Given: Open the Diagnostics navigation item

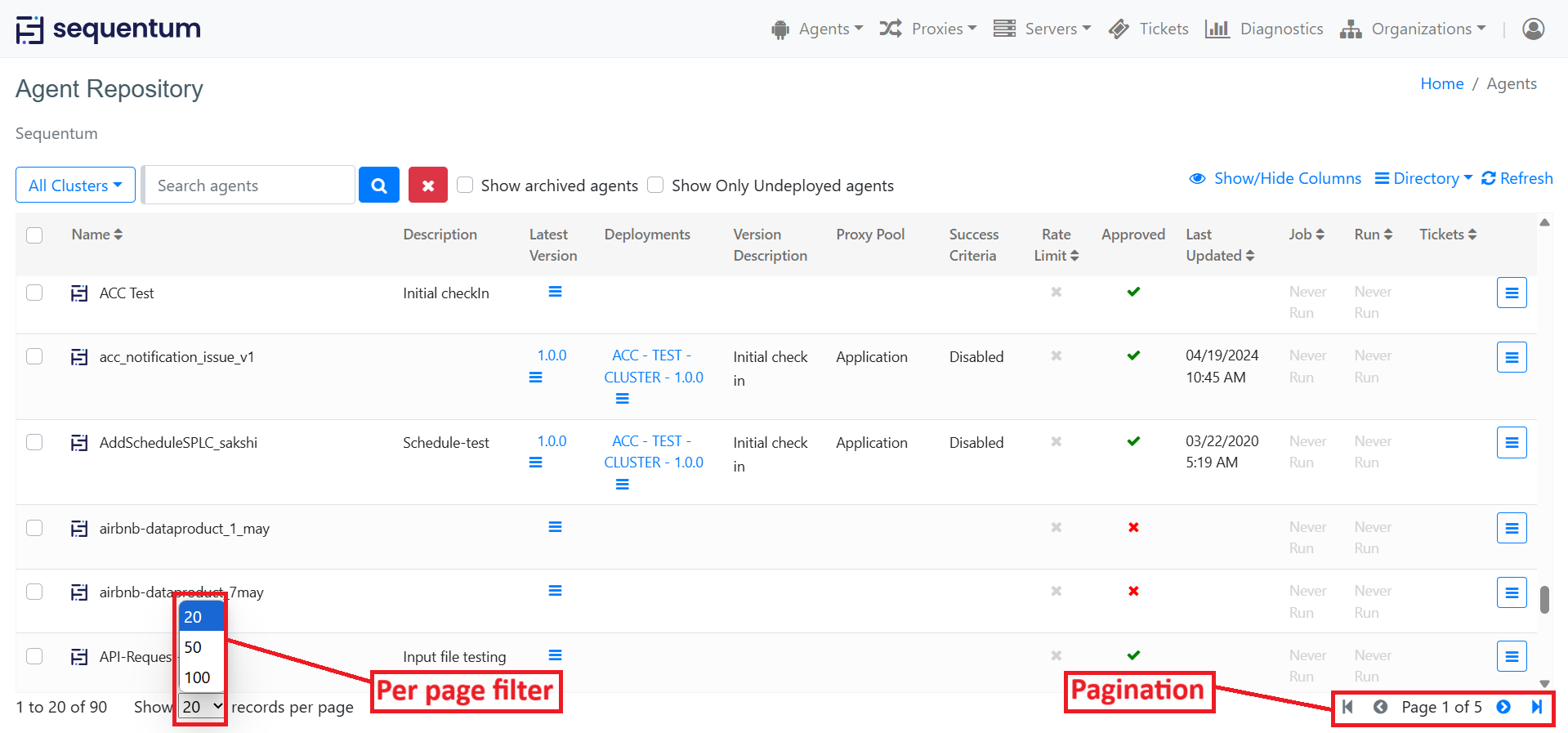Looking at the screenshot, I should pyautogui.click(x=1264, y=29).
